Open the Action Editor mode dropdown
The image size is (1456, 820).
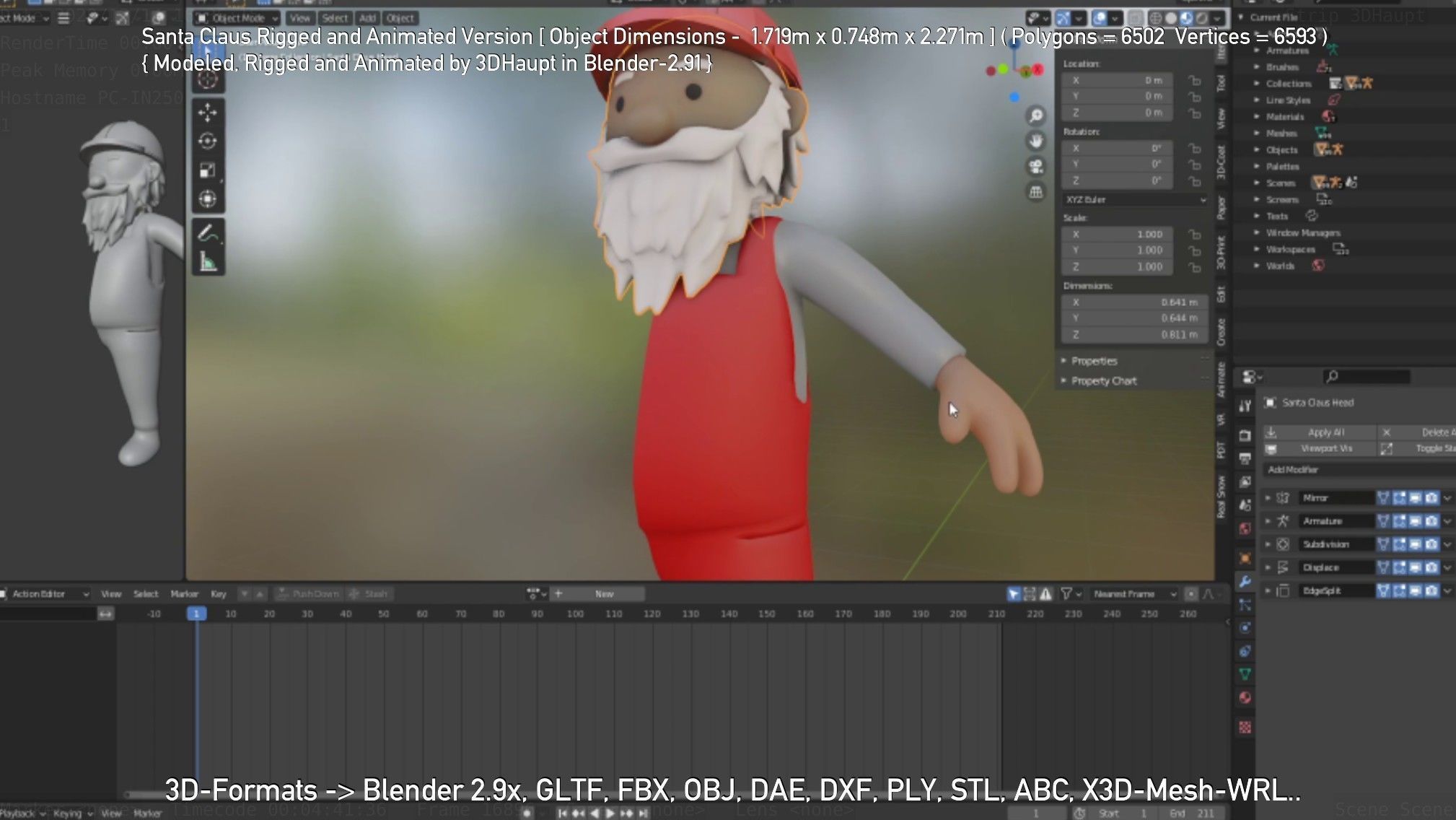tap(44, 594)
